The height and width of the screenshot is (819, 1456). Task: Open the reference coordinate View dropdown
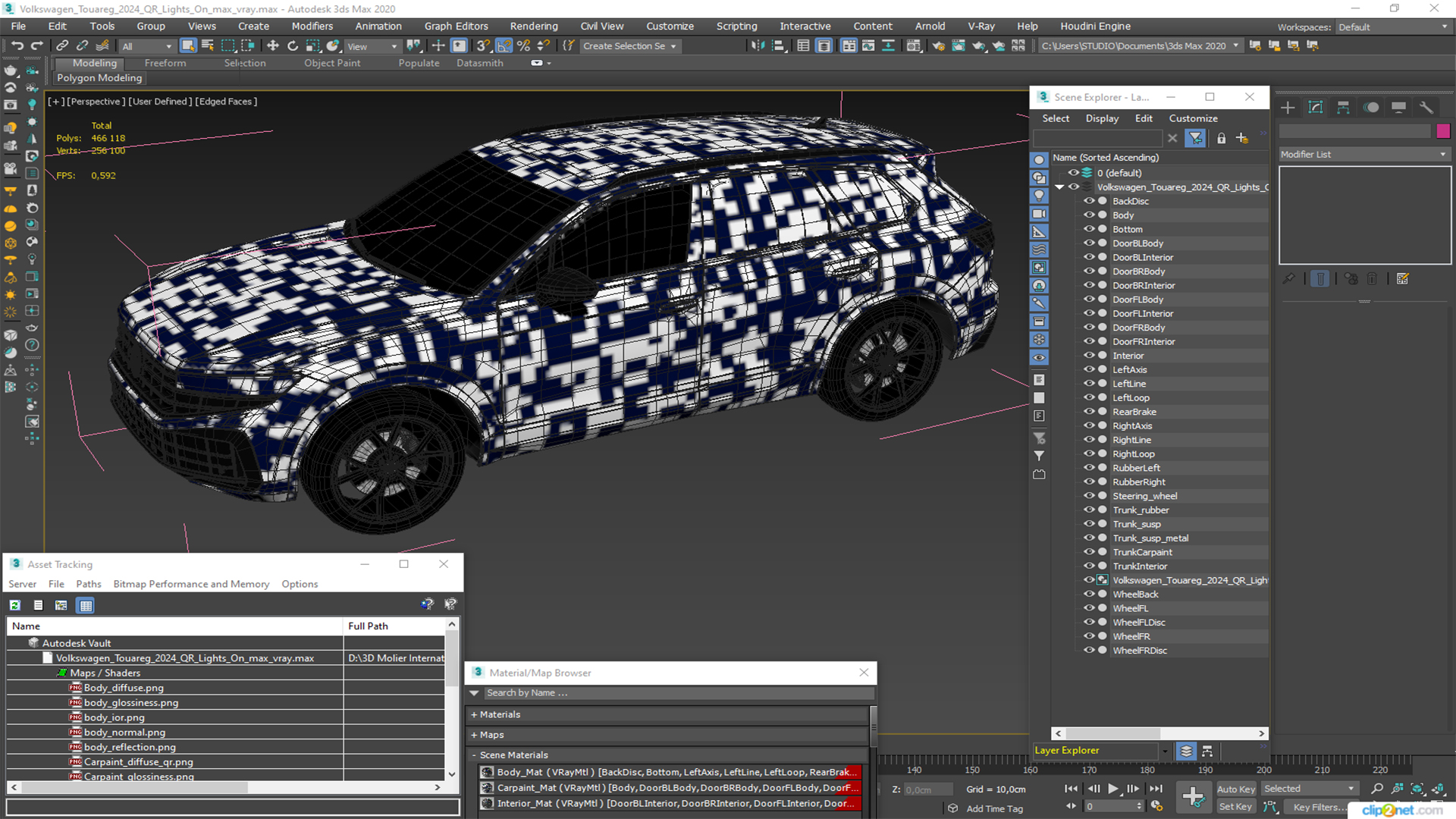coord(372,46)
